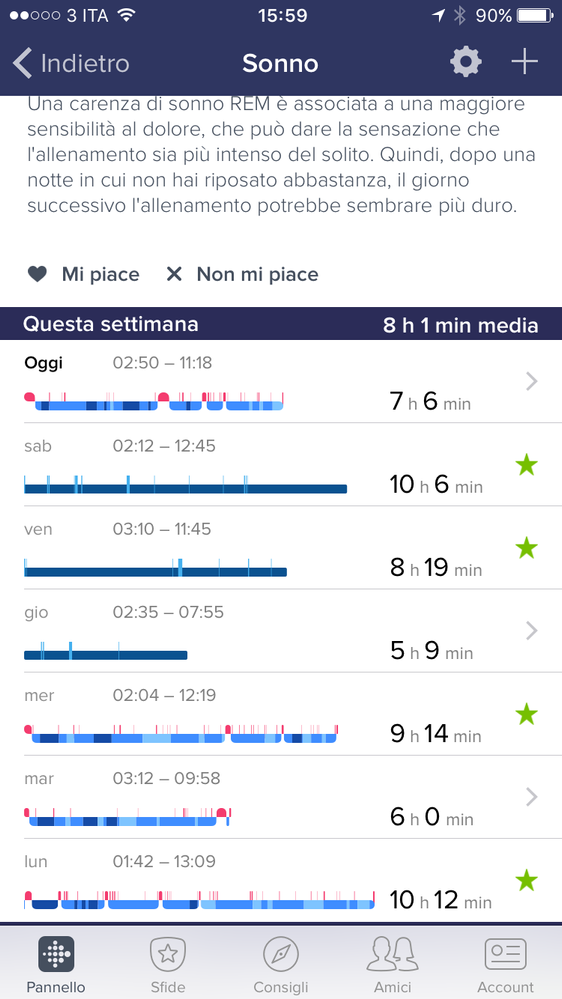Open sab sleep stages bar chart
The width and height of the screenshot is (562, 999).
(185, 484)
